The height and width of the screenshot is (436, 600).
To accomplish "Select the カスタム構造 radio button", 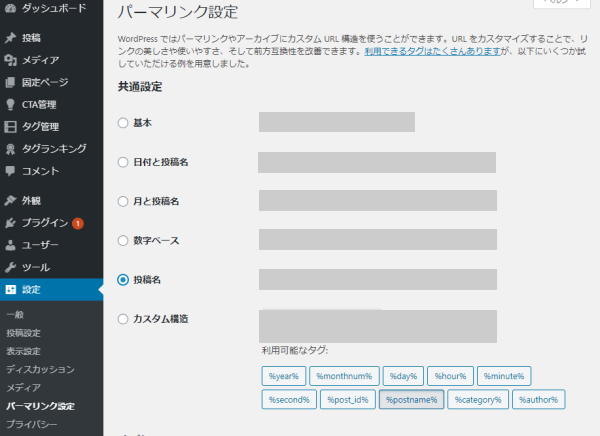I will 123,319.
